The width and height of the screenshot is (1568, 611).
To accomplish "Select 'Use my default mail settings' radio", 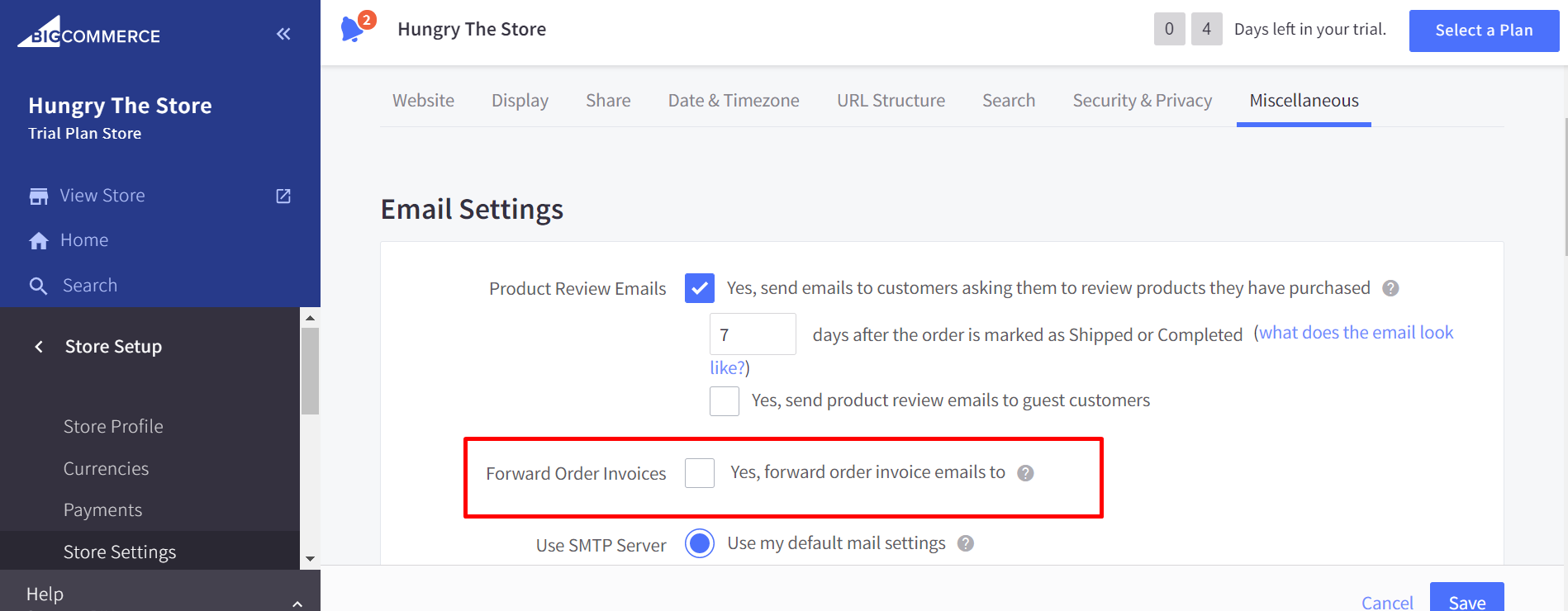I will coord(700,543).
